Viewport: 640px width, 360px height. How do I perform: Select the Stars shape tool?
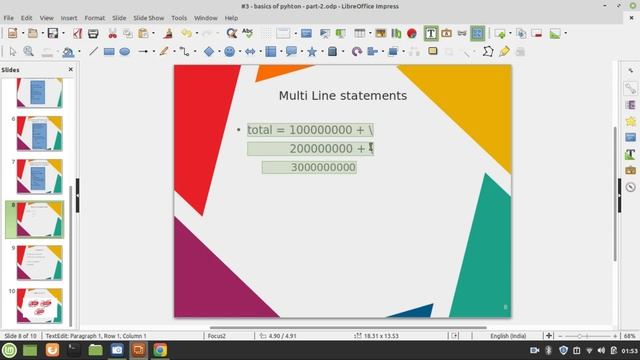click(312, 51)
